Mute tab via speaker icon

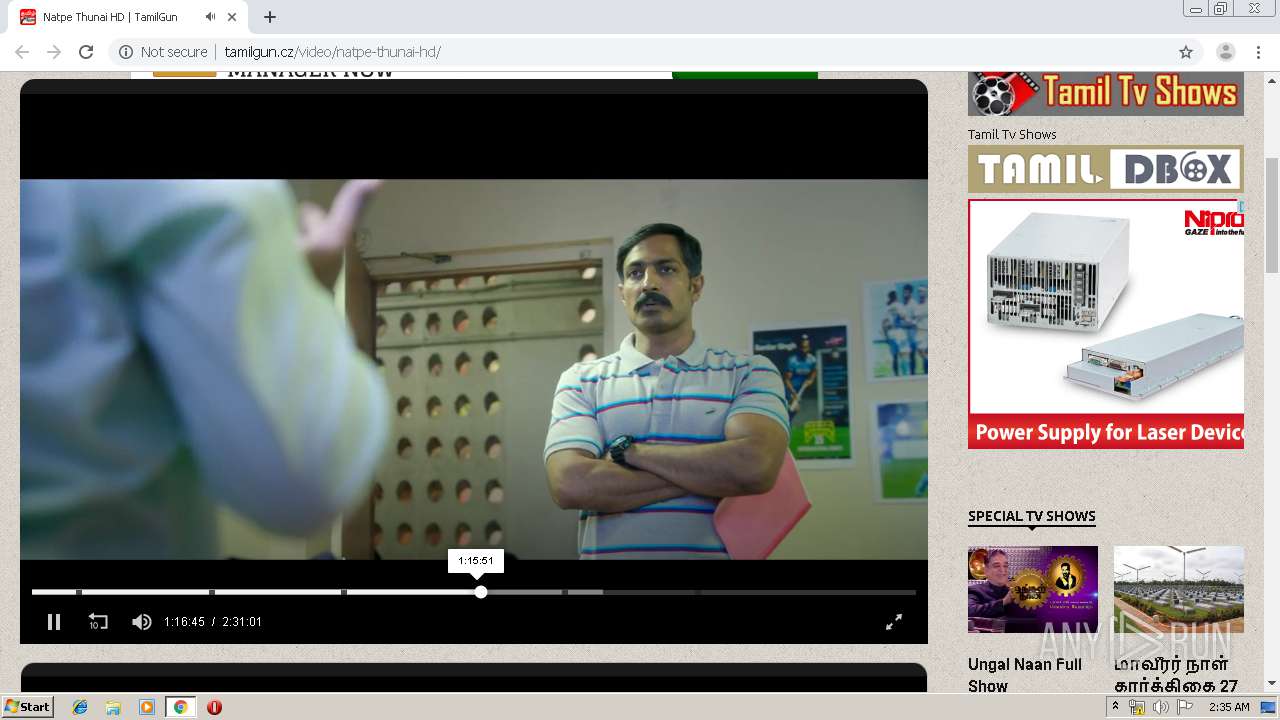click(210, 17)
